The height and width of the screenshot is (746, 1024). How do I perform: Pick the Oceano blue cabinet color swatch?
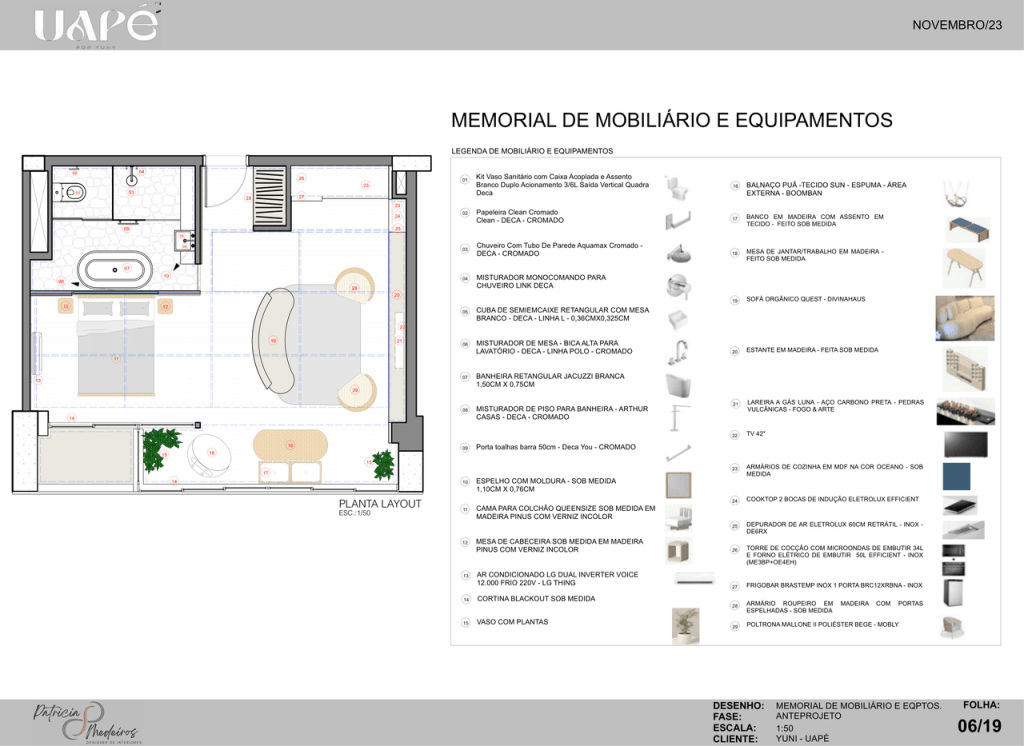(956, 476)
